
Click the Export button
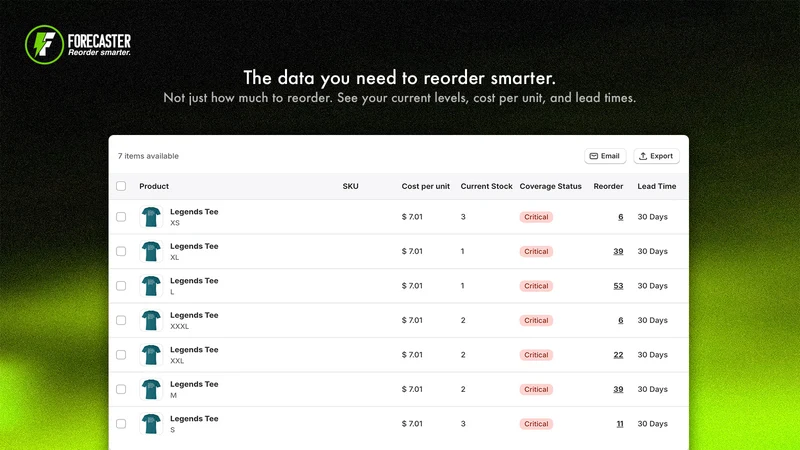656,156
